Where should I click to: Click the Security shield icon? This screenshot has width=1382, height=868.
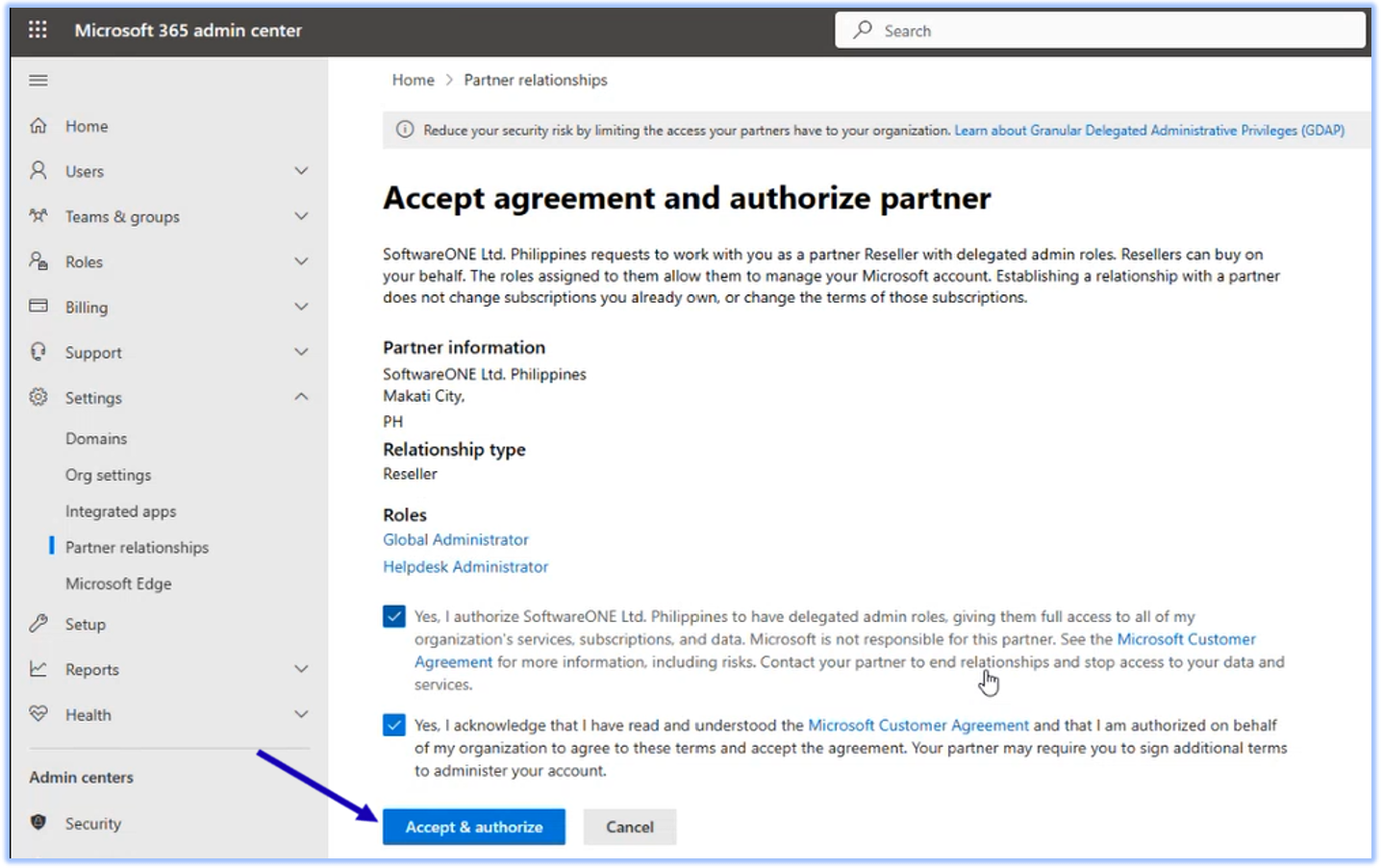tap(38, 823)
